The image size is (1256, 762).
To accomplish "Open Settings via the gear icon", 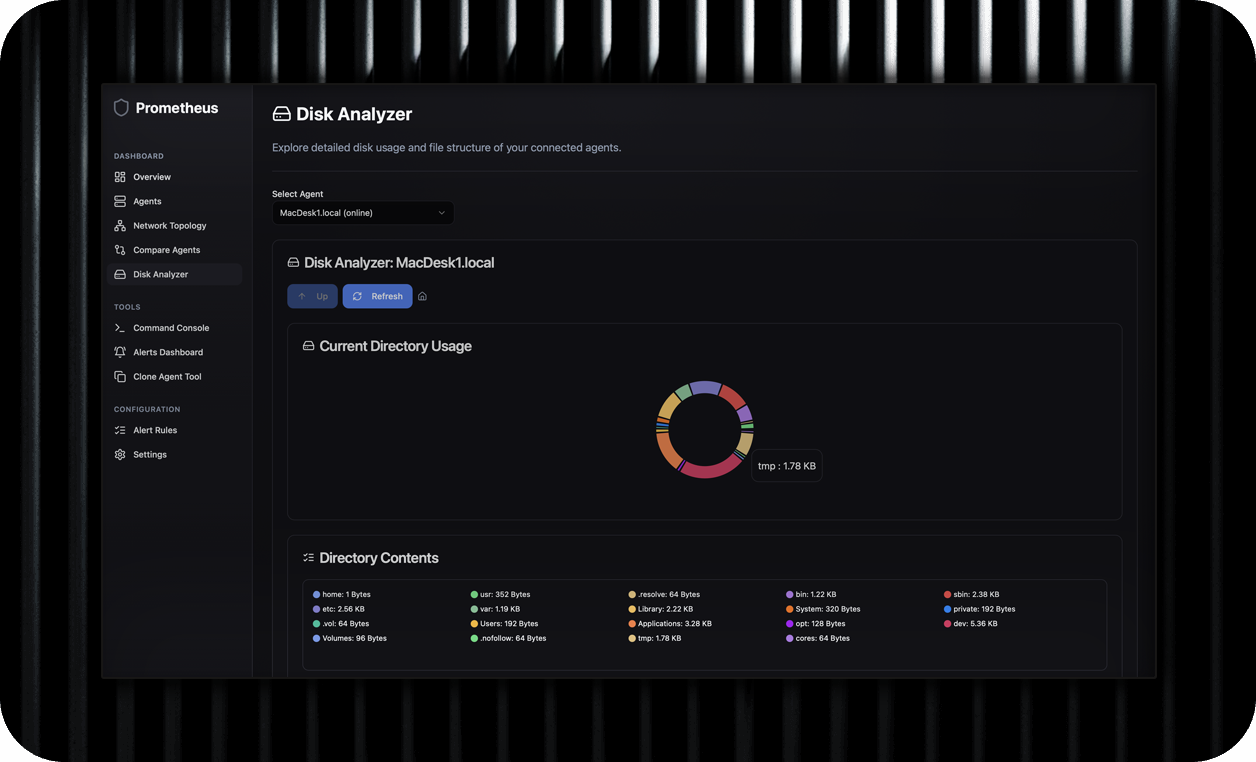I will coord(120,454).
